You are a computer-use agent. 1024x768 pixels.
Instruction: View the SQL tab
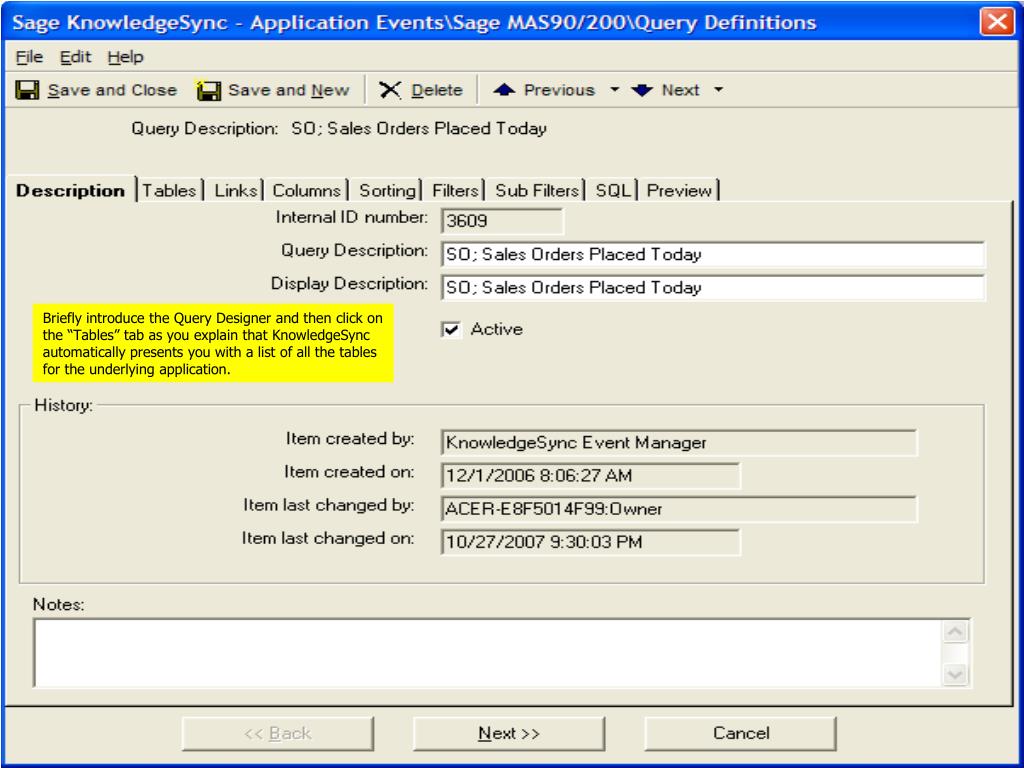tap(613, 190)
